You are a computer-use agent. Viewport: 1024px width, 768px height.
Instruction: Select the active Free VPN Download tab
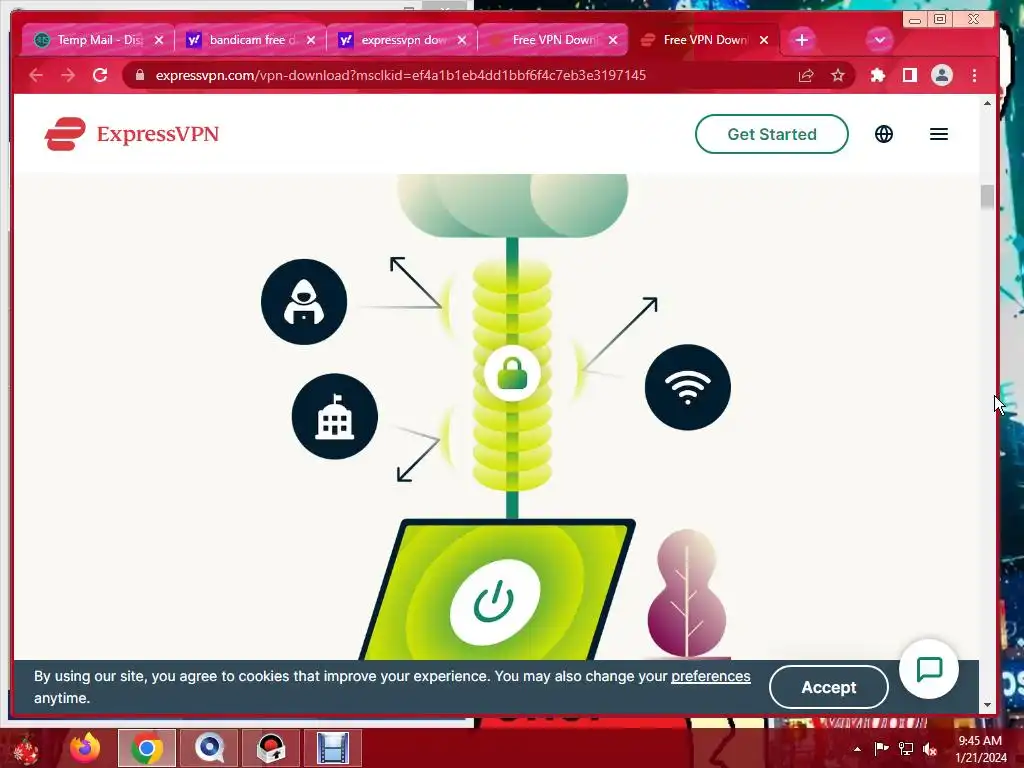pyautogui.click(x=705, y=40)
